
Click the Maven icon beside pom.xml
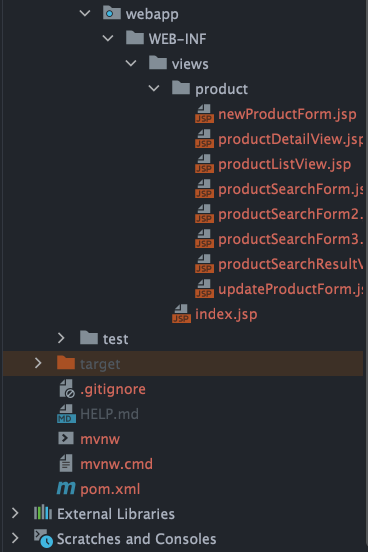(66, 488)
